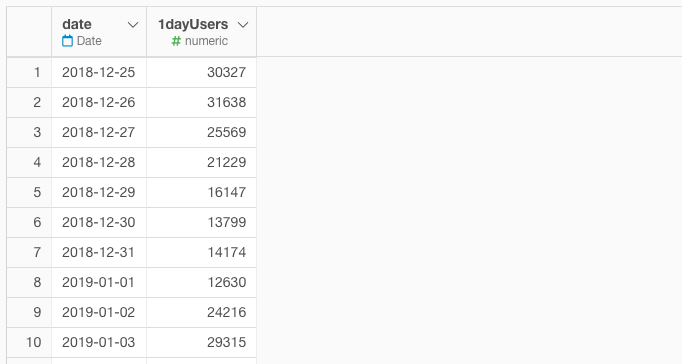Click the value 25569 cell
This screenshot has width=682, height=364.
coord(202,132)
